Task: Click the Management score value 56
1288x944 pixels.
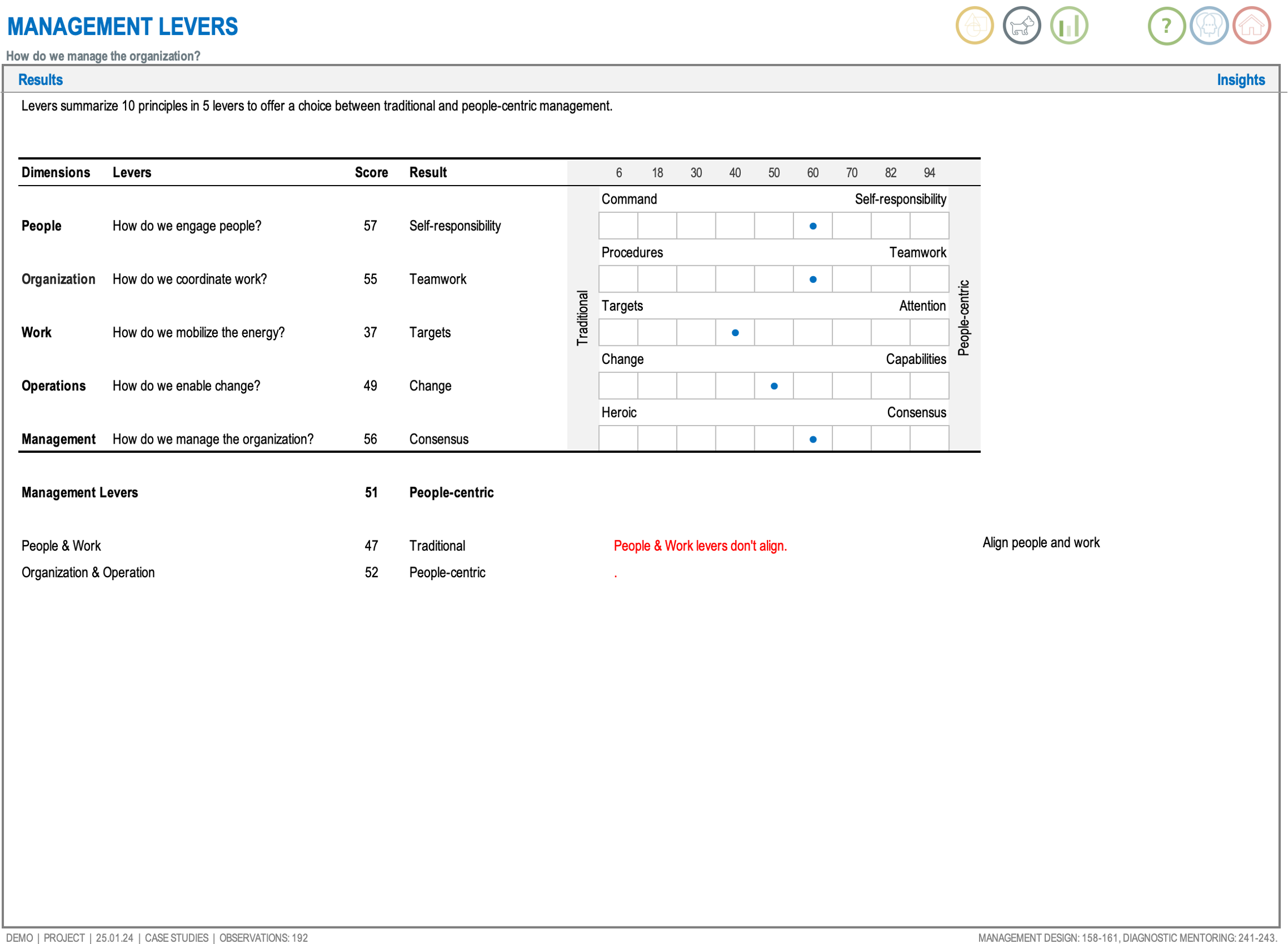Action: [x=370, y=439]
